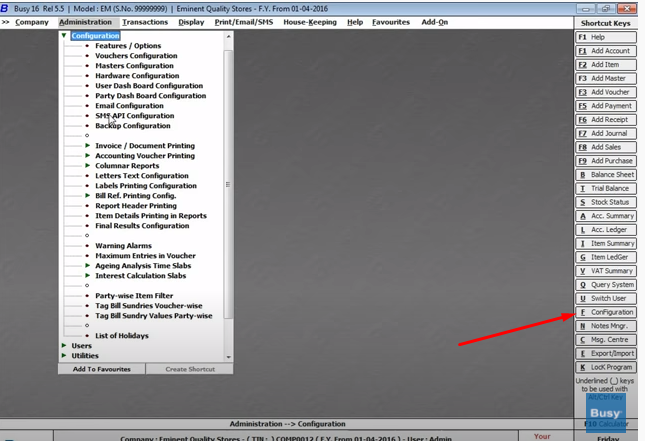The height and width of the screenshot is (441, 645).
Task: Click Add Master shortcut key
Action: [x=606, y=78]
